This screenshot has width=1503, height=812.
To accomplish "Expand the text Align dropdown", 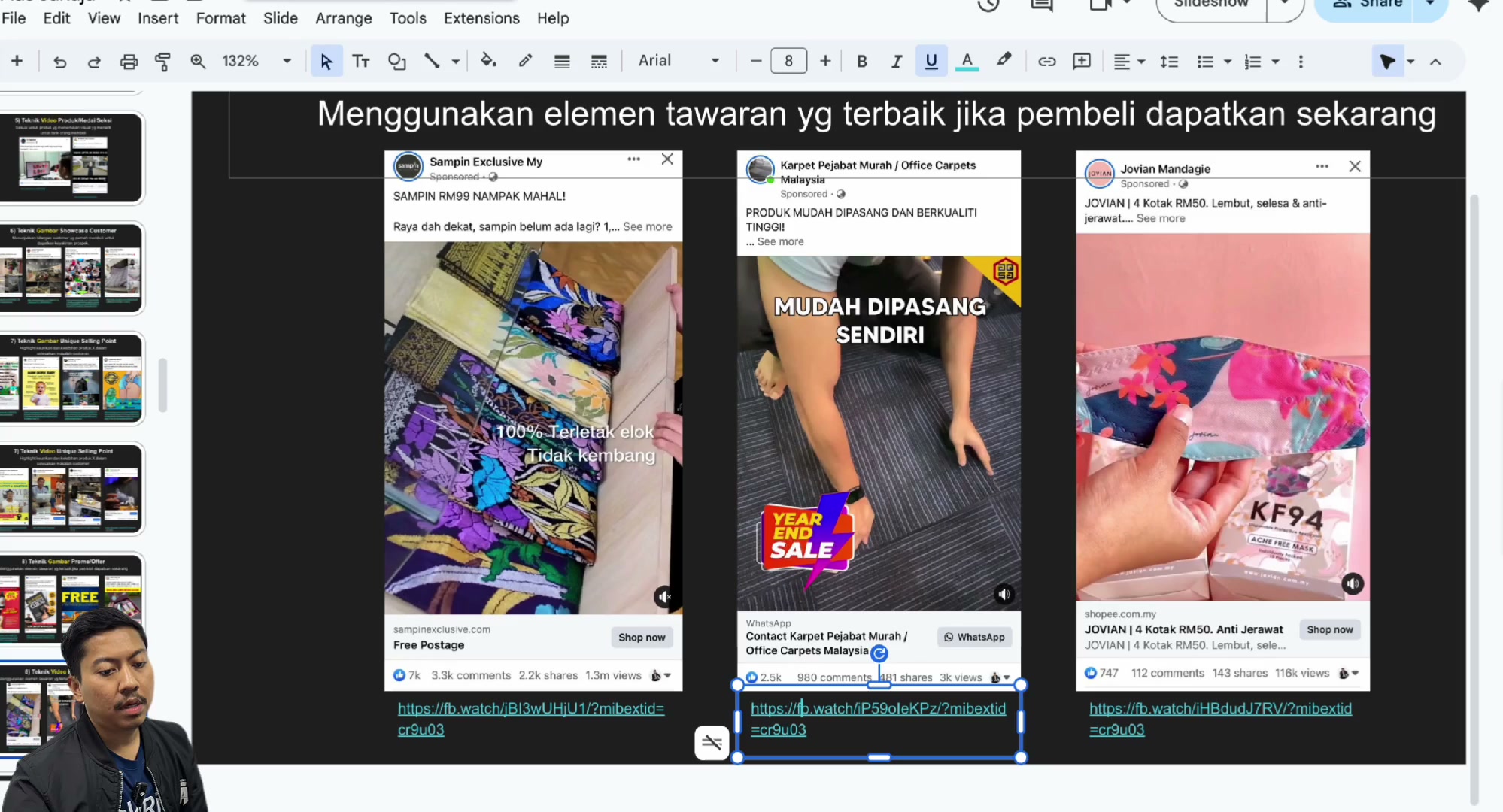I will click(1129, 62).
